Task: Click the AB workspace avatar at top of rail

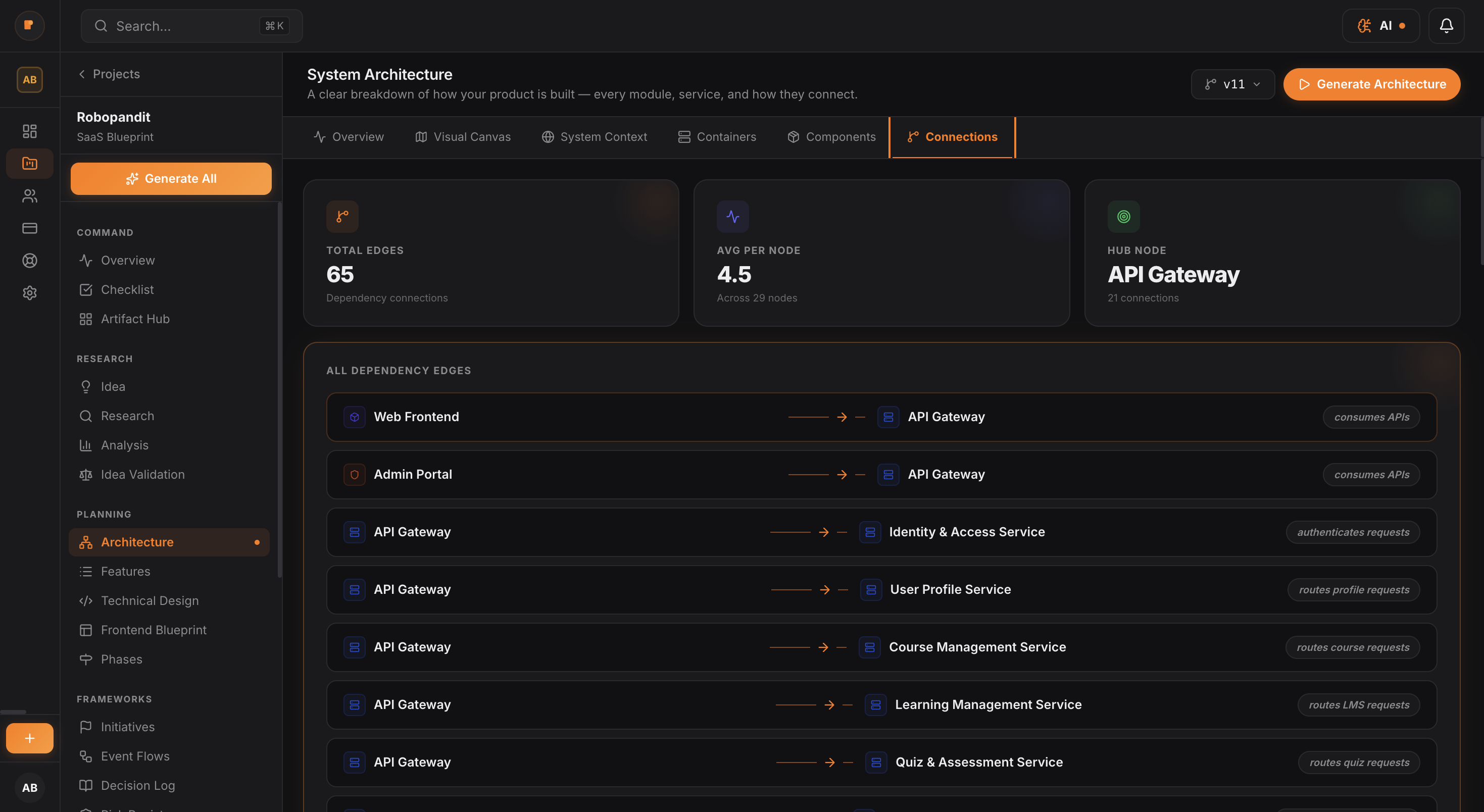Action: 29,79
